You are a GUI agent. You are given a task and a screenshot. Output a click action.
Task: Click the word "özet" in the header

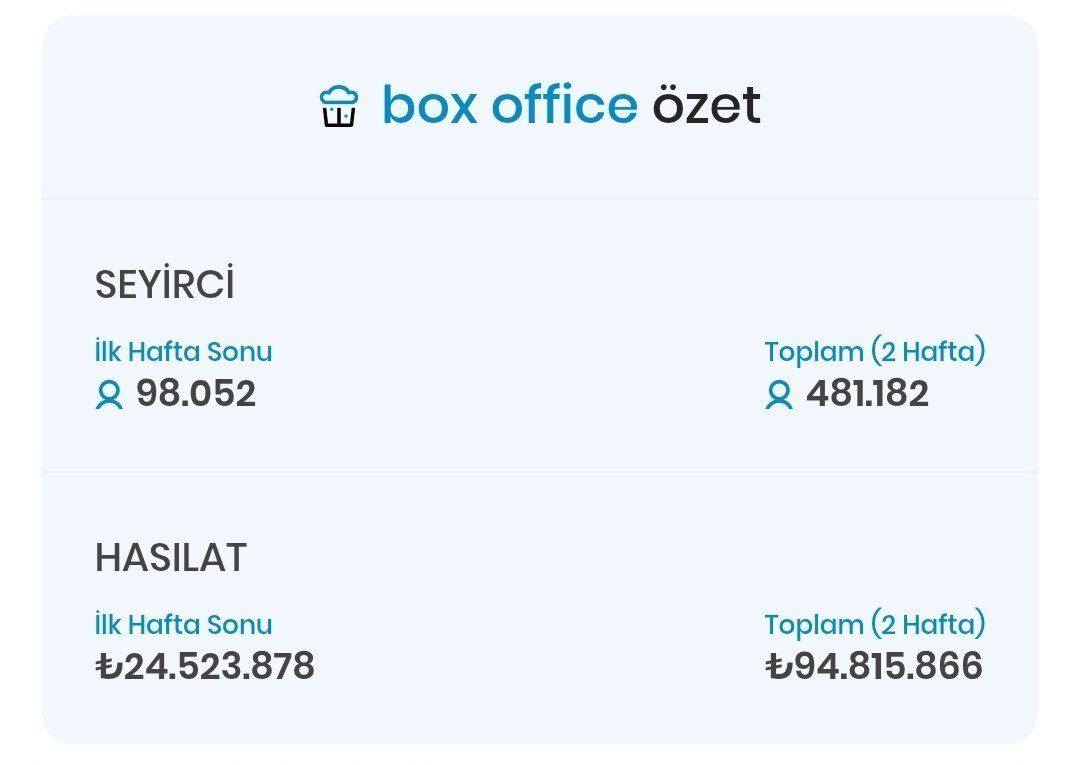click(x=707, y=105)
